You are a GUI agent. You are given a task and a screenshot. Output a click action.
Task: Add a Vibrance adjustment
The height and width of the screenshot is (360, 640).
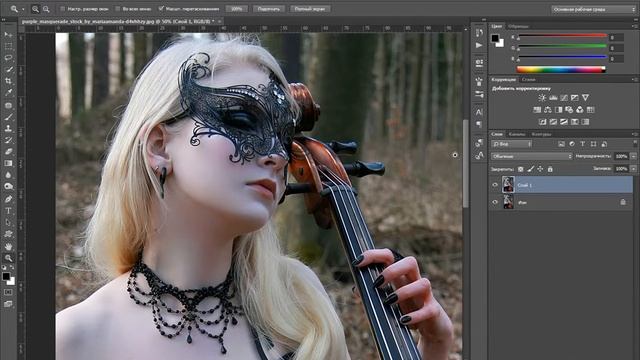585,98
